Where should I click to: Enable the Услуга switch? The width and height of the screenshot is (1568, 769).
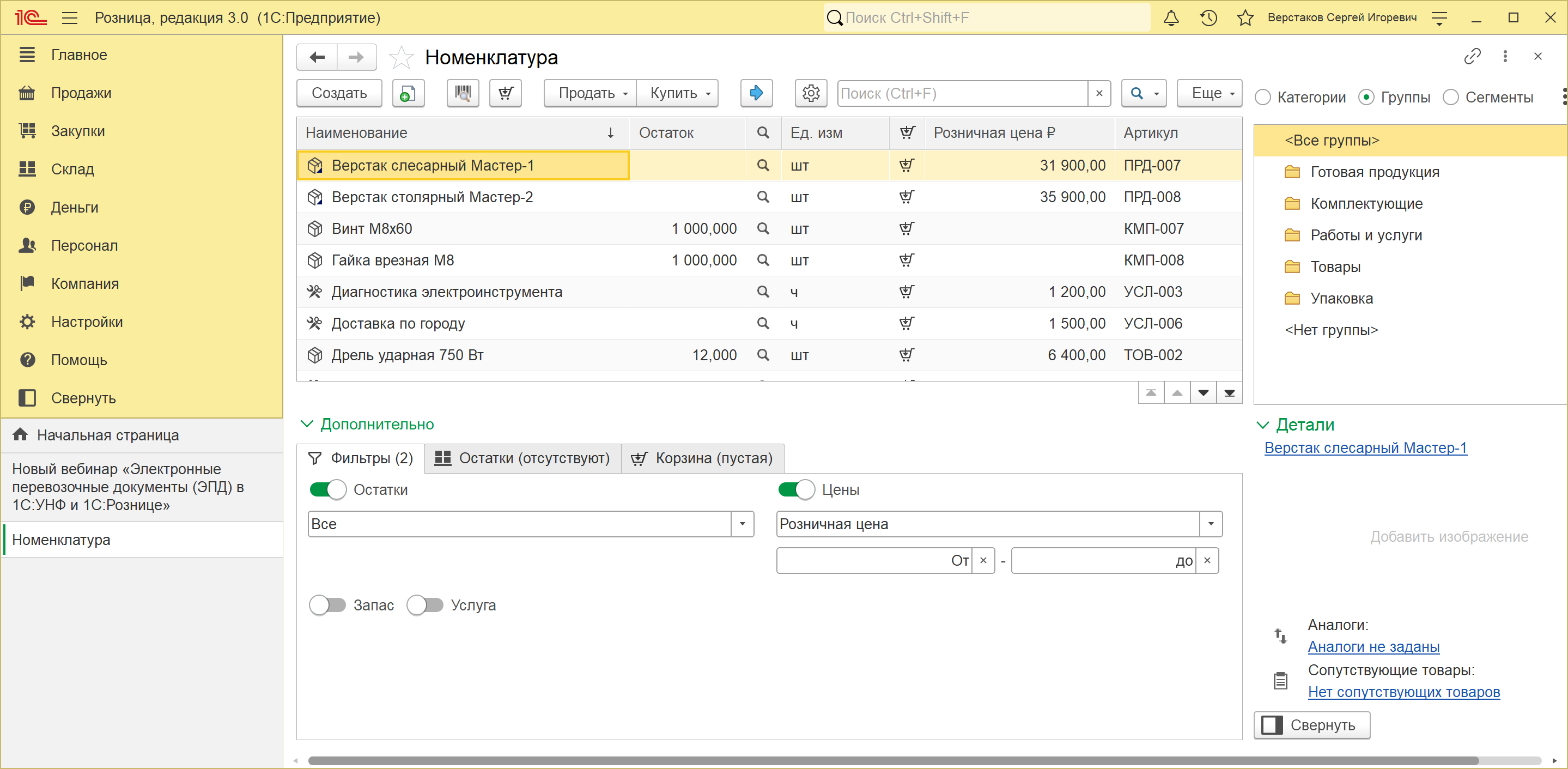[x=425, y=605]
